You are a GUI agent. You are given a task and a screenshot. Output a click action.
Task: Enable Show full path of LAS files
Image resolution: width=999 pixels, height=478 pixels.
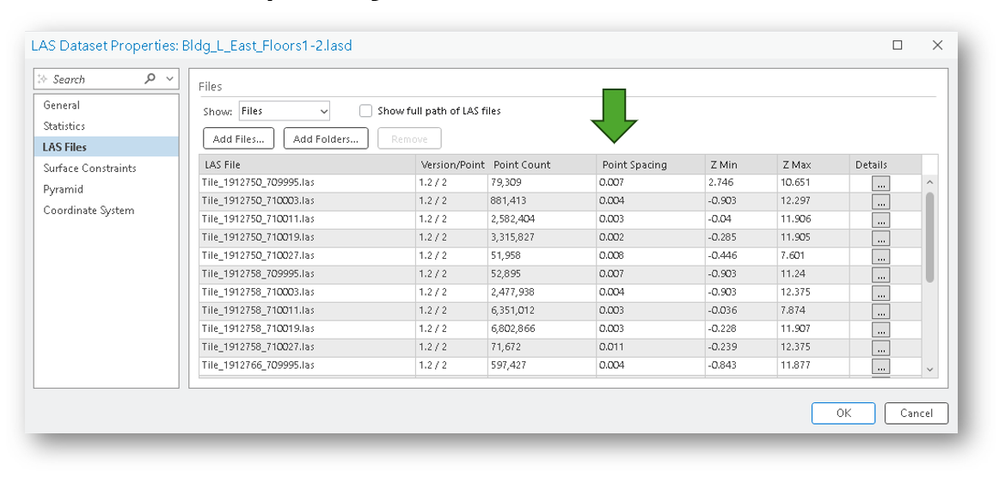(x=365, y=111)
